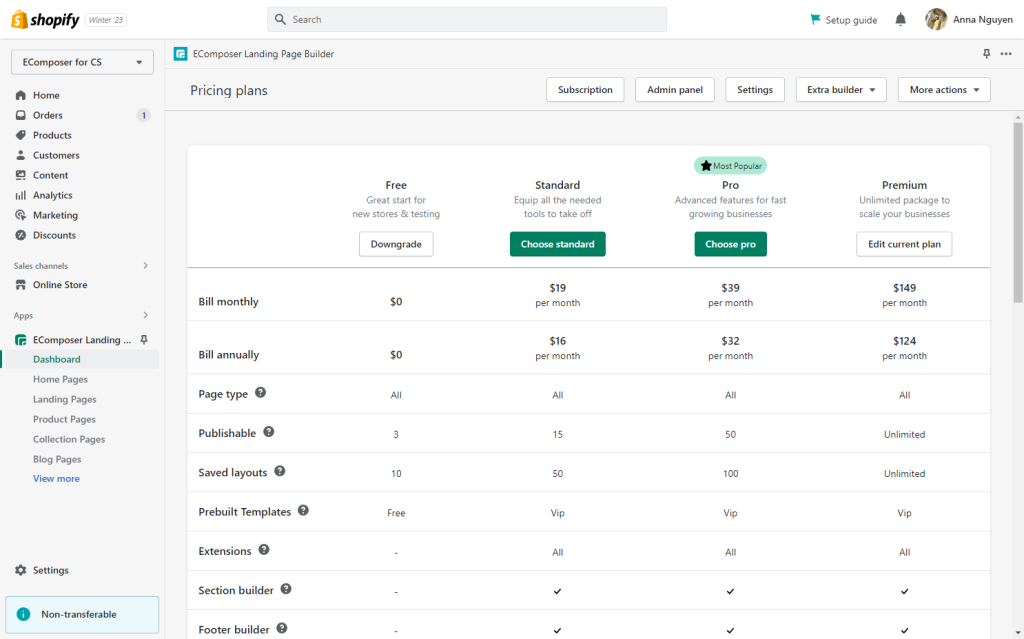Image resolution: width=1024 pixels, height=639 pixels.
Task: Click the Products tag icon
Action: pos(21,135)
